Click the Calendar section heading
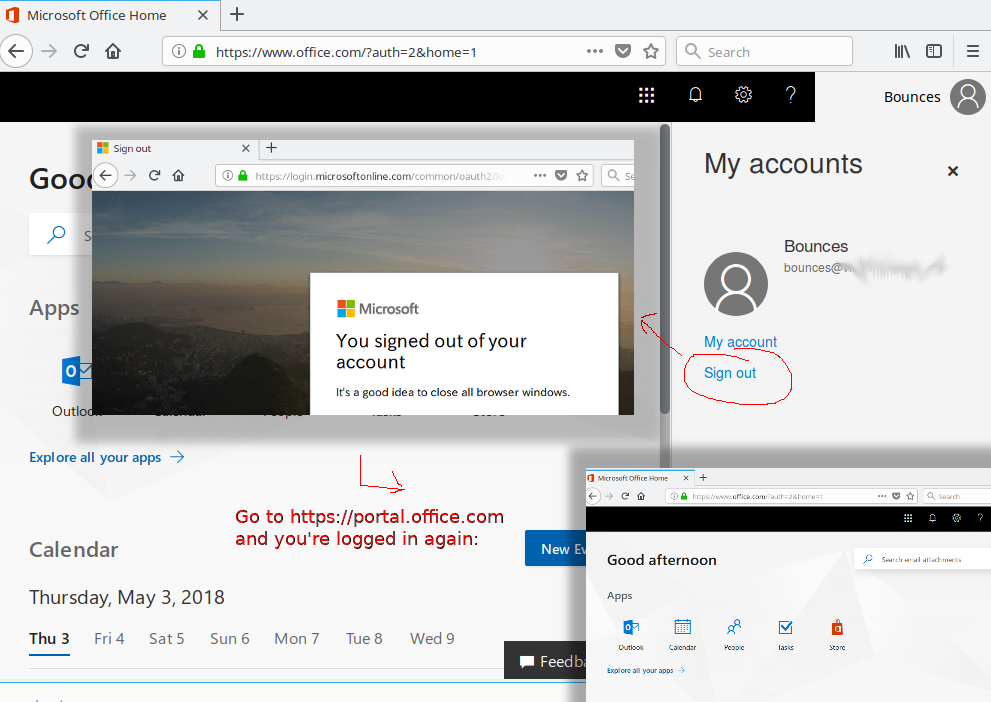This screenshot has height=702, width=991. click(x=73, y=550)
